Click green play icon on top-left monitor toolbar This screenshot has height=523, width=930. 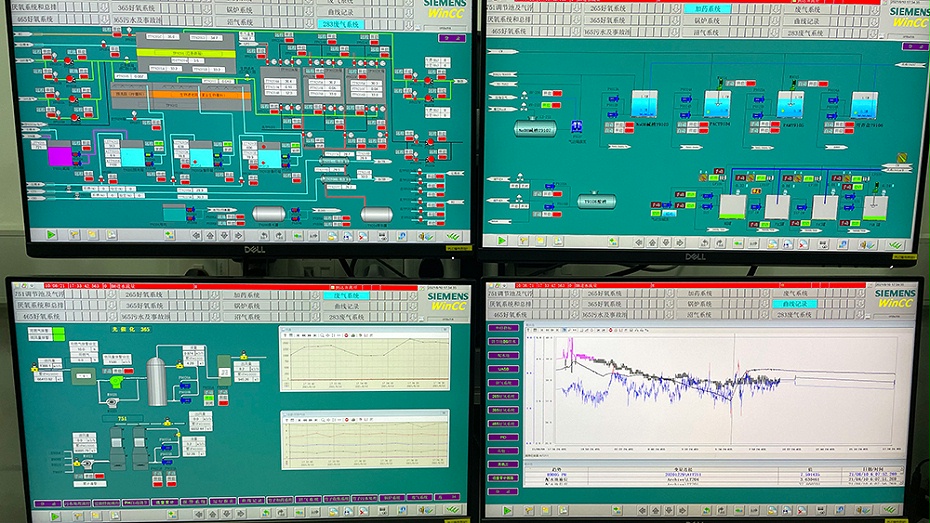tap(52, 235)
